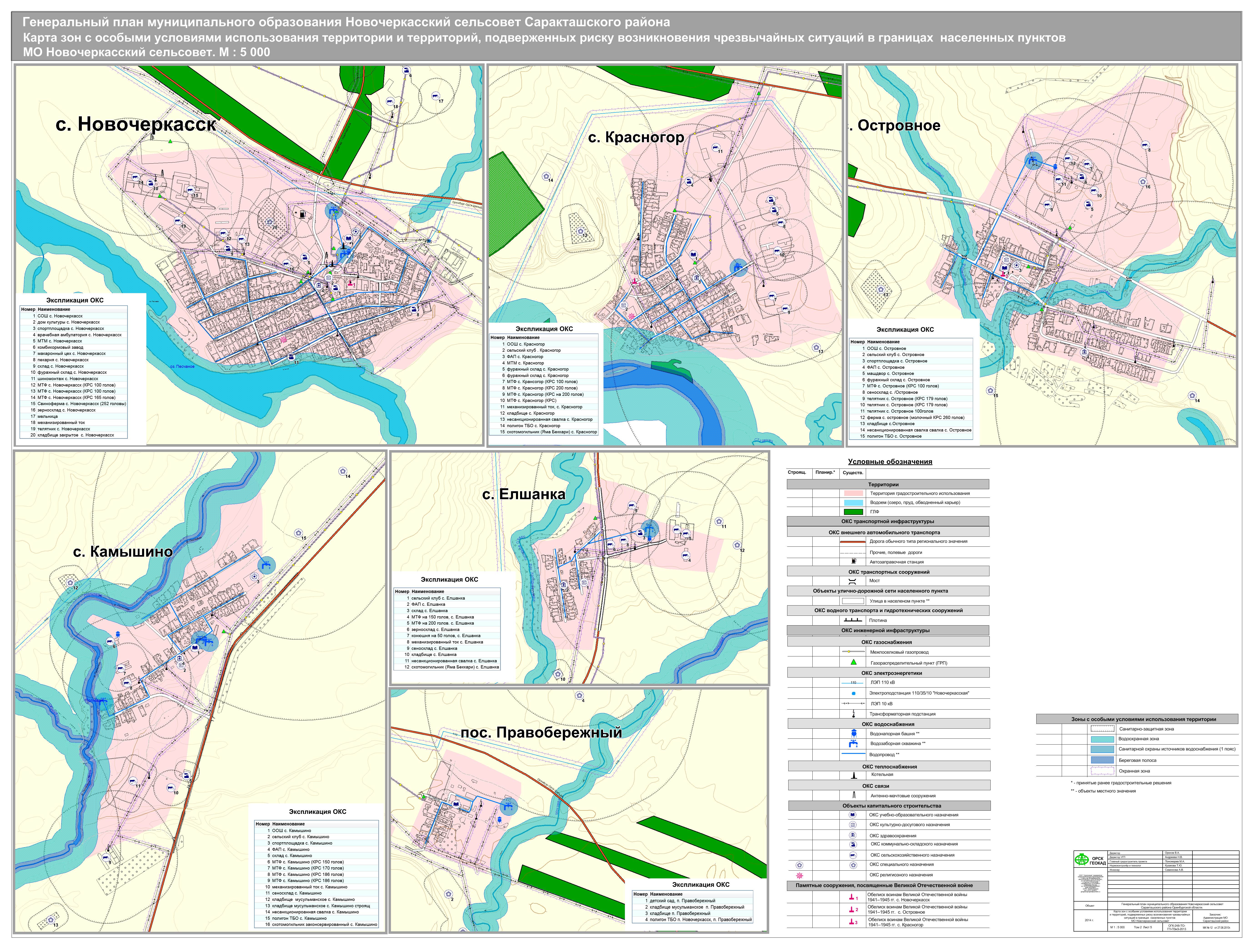This screenshot has width=1257, height=952.
Task: Click the Береговая полоса blue swatch
Action: click(x=1102, y=760)
